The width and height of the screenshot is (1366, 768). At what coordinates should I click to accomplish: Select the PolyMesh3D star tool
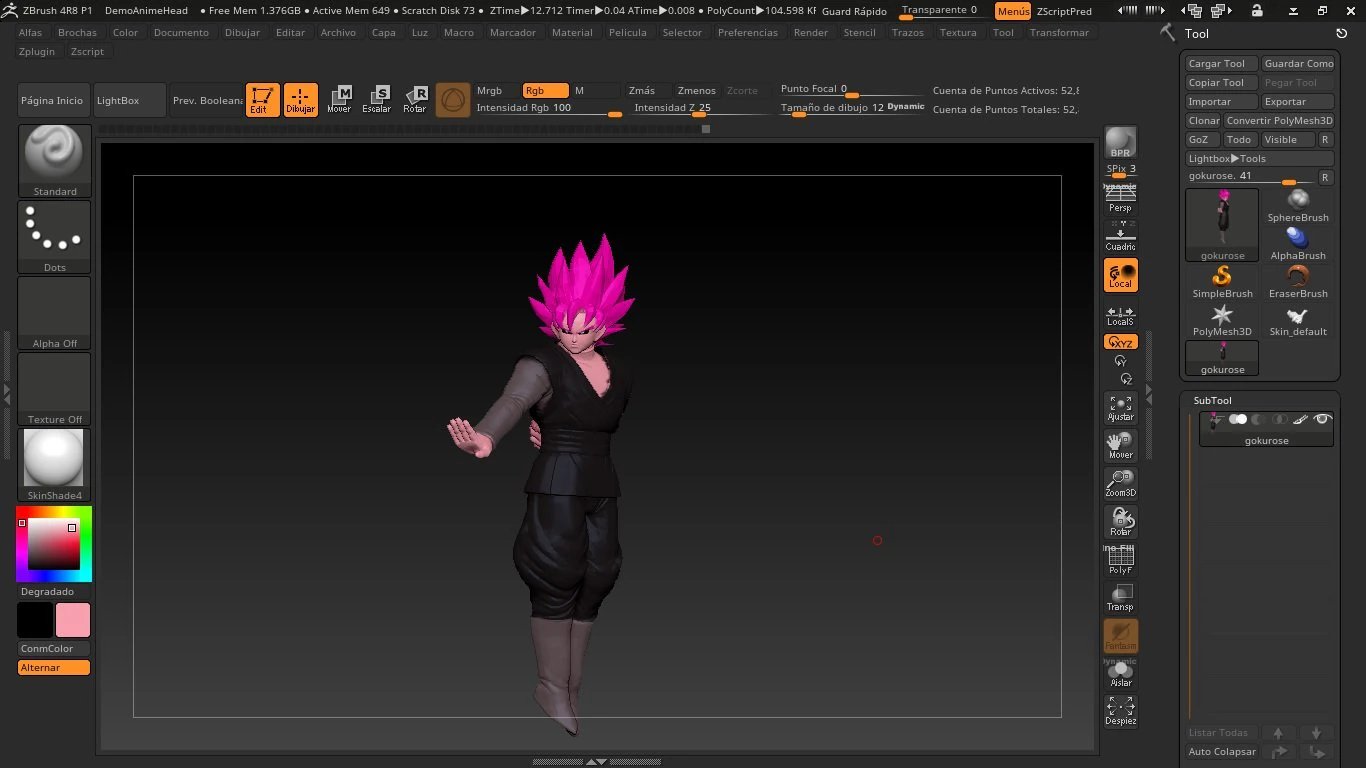1222,319
